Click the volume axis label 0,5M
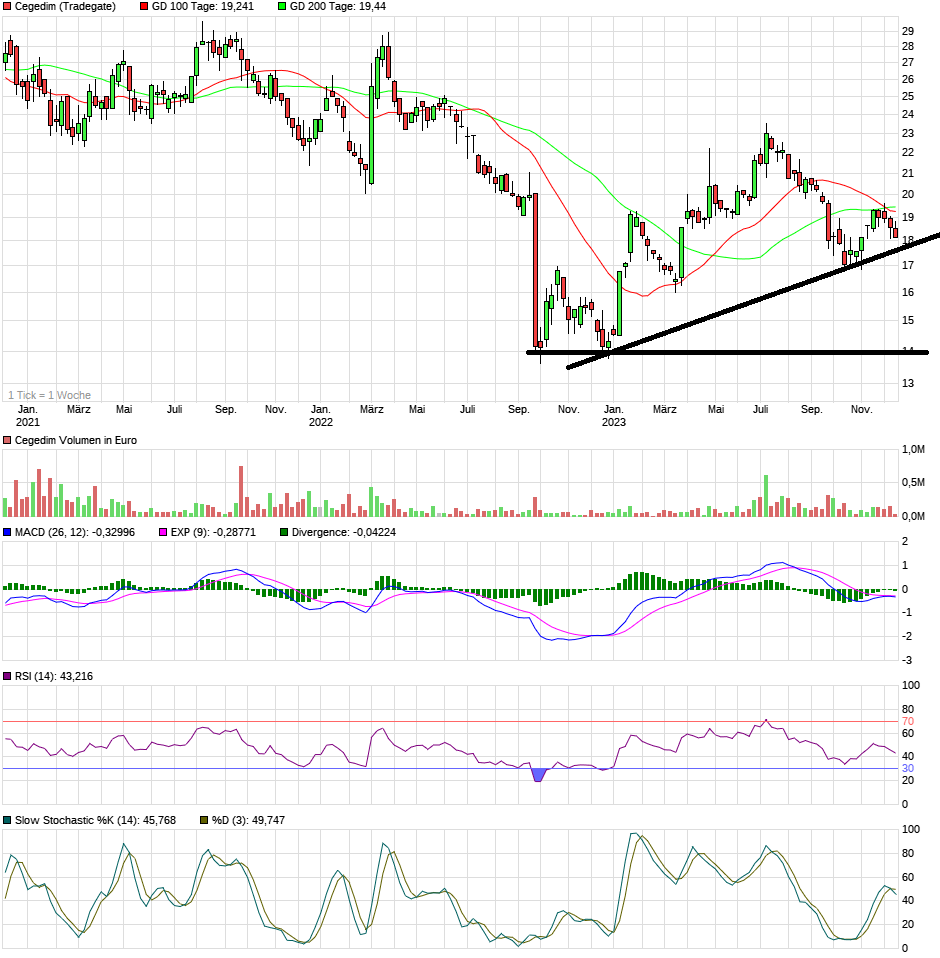The height and width of the screenshot is (958, 940). [x=913, y=483]
